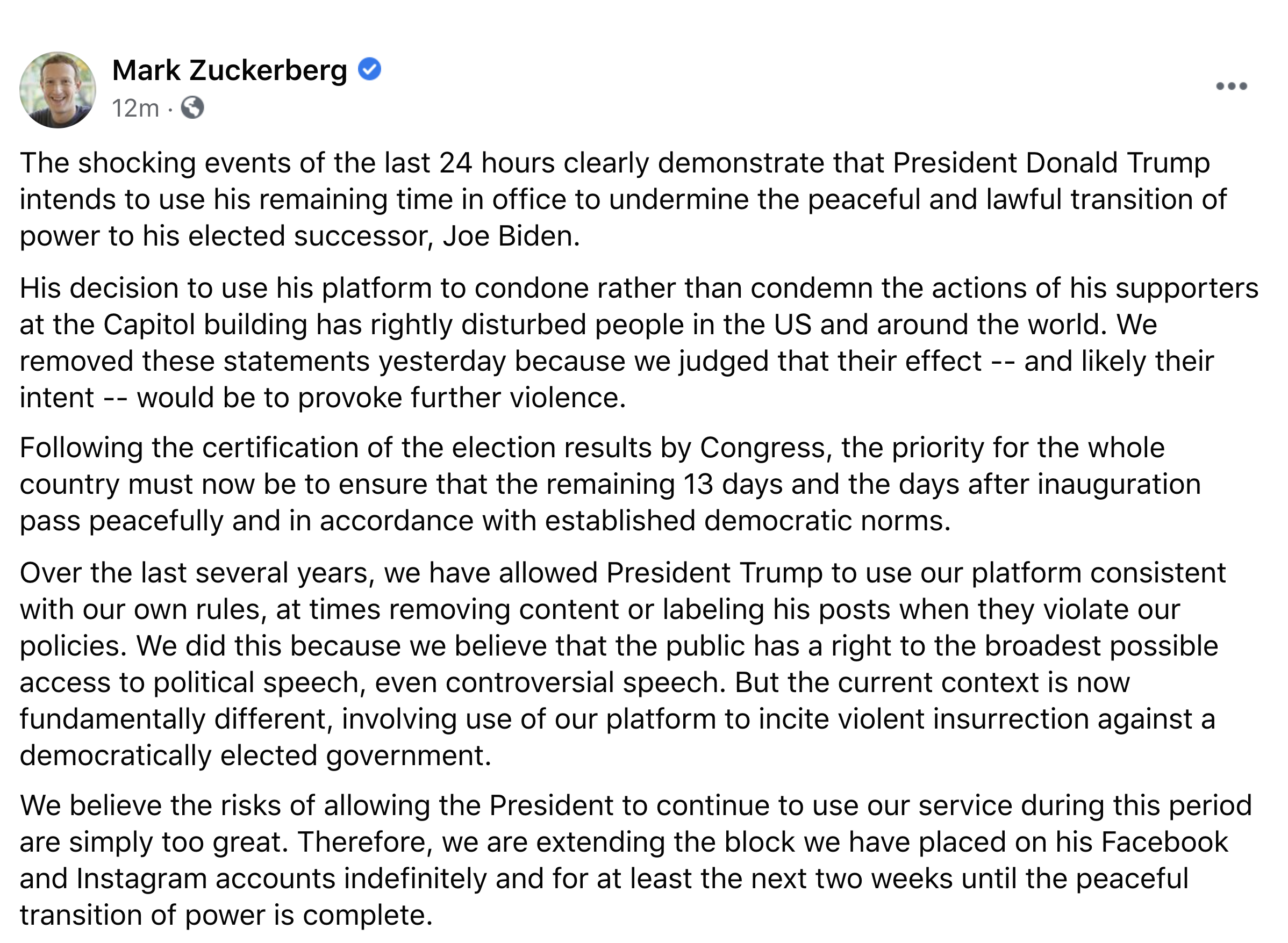This screenshot has width=1288, height=943.
Task: Open the three-dot post options menu
Action: [1231, 86]
